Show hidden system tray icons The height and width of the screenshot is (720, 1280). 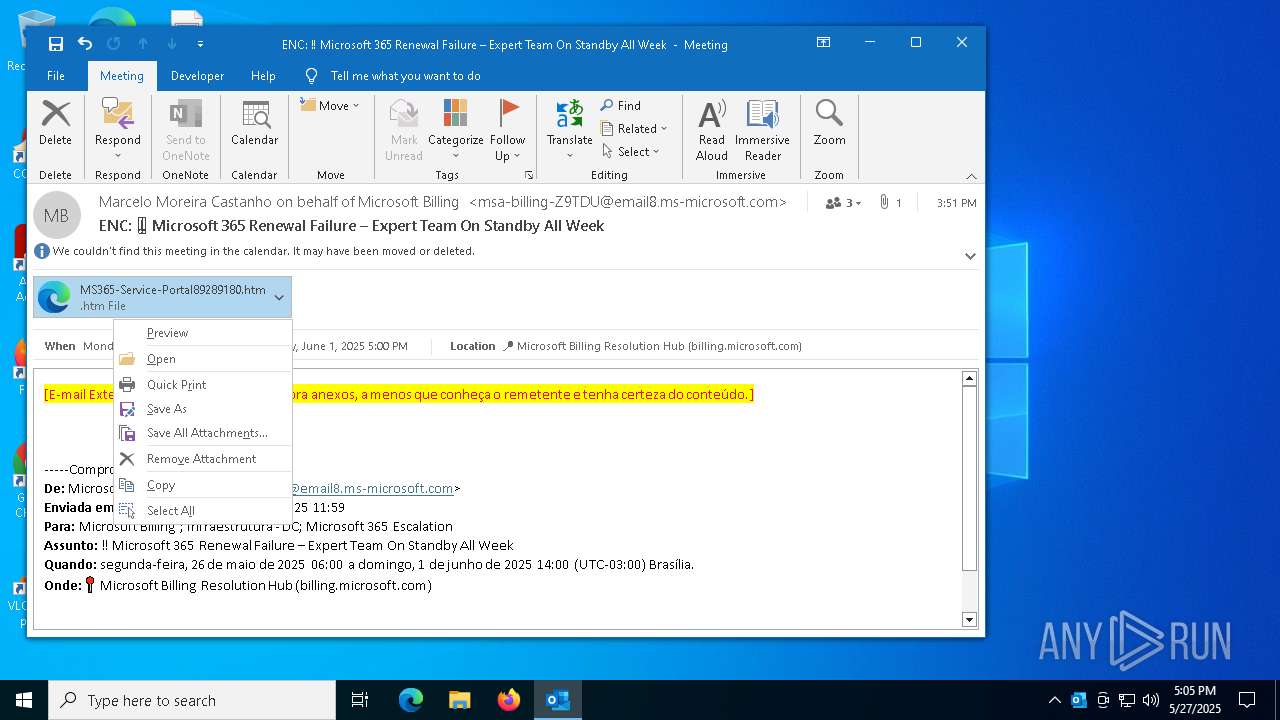pyautogui.click(x=1054, y=700)
